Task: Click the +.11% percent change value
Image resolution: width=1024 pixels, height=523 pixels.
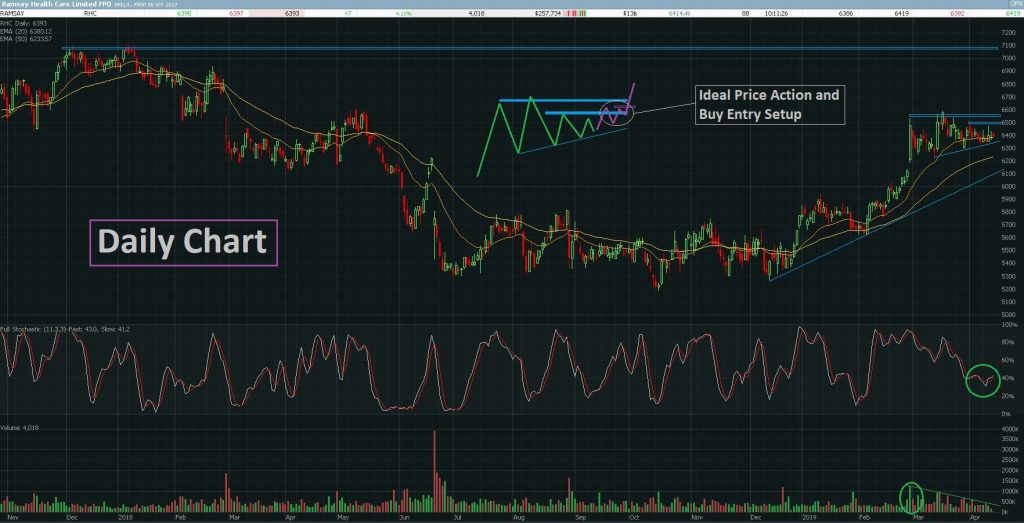Action: (x=404, y=13)
